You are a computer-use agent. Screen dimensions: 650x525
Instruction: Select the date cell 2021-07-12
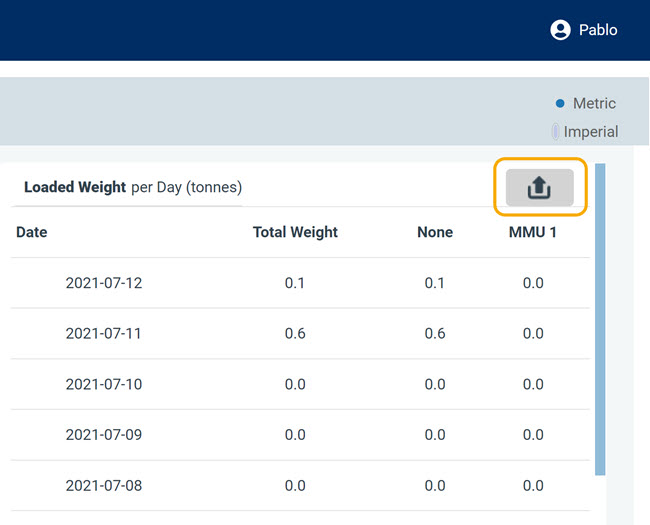pyautogui.click(x=104, y=283)
